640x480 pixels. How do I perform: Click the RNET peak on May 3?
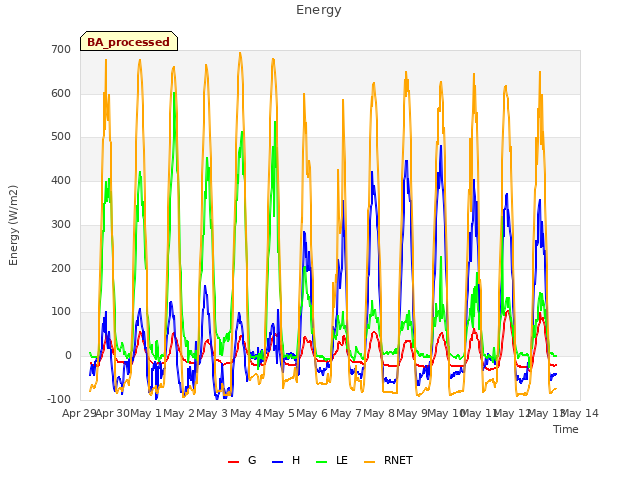coord(240,53)
